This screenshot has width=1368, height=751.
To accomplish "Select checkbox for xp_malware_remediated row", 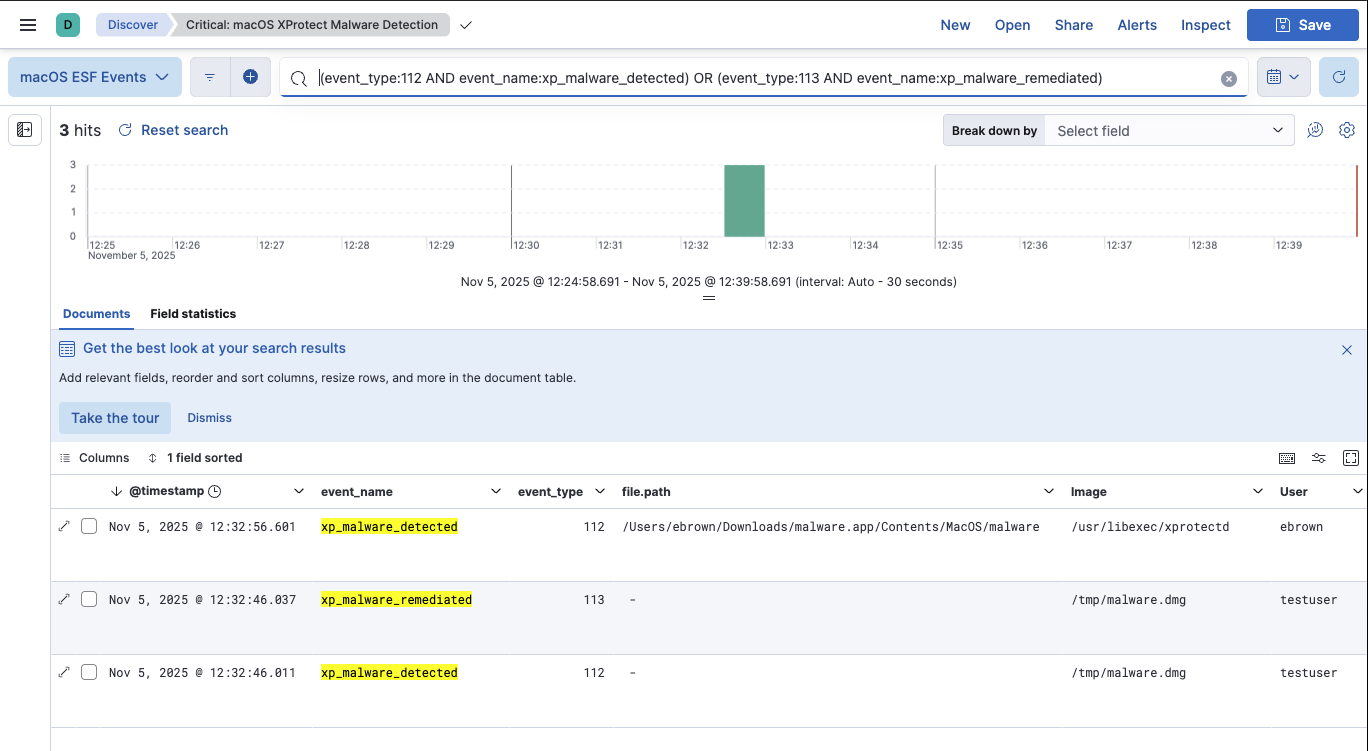I will pyautogui.click(x=89, y=599).
